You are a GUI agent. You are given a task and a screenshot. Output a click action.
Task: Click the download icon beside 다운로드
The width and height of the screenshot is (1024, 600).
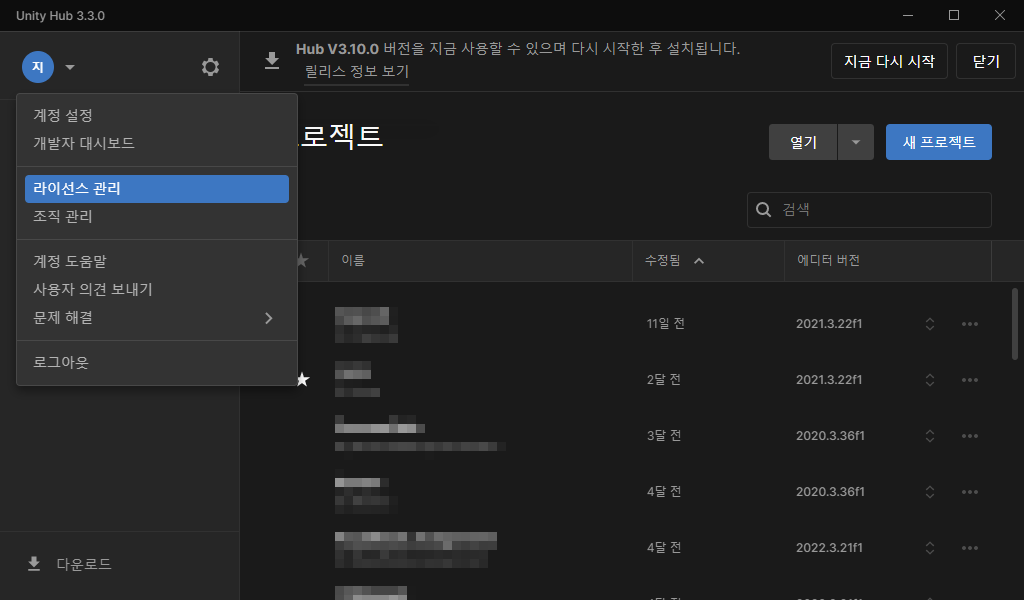[34, 563]
